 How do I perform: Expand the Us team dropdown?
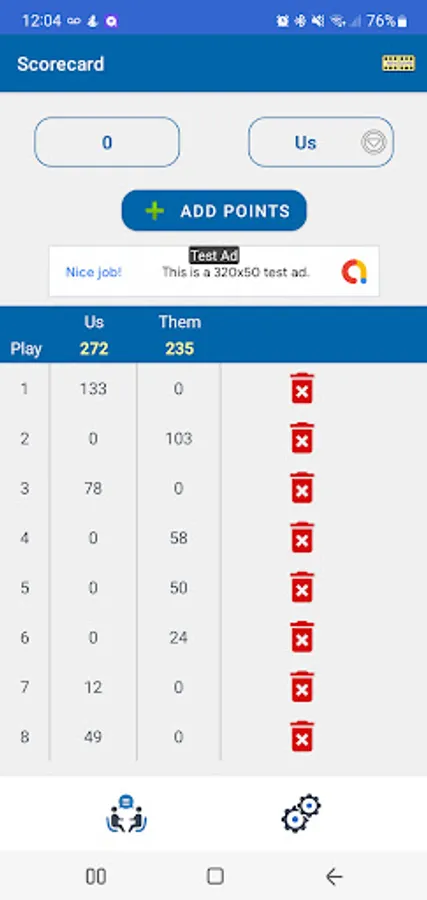click(x=321, y=142)
